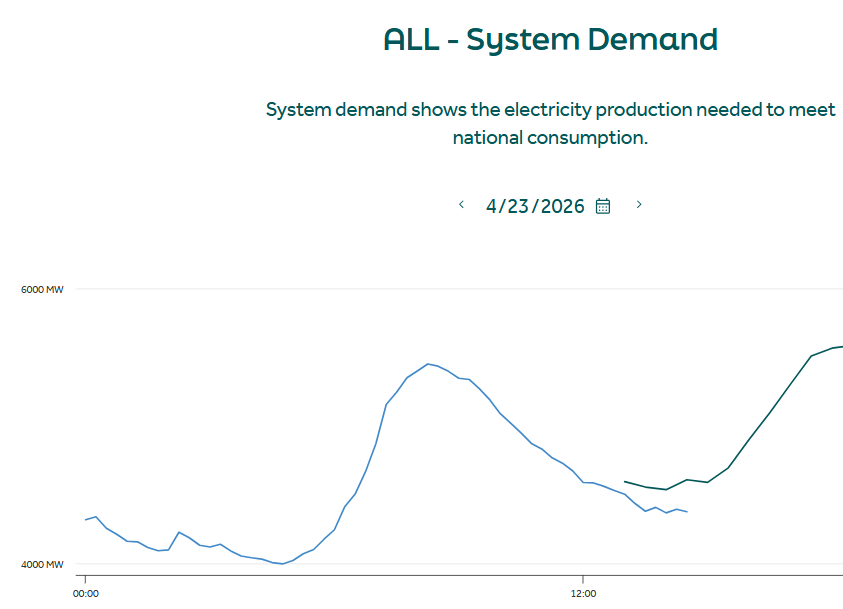Open the calendar date picker icon
Image resolution: width=843 pixels, height=609 pixels.
click(x=603, y=206)
